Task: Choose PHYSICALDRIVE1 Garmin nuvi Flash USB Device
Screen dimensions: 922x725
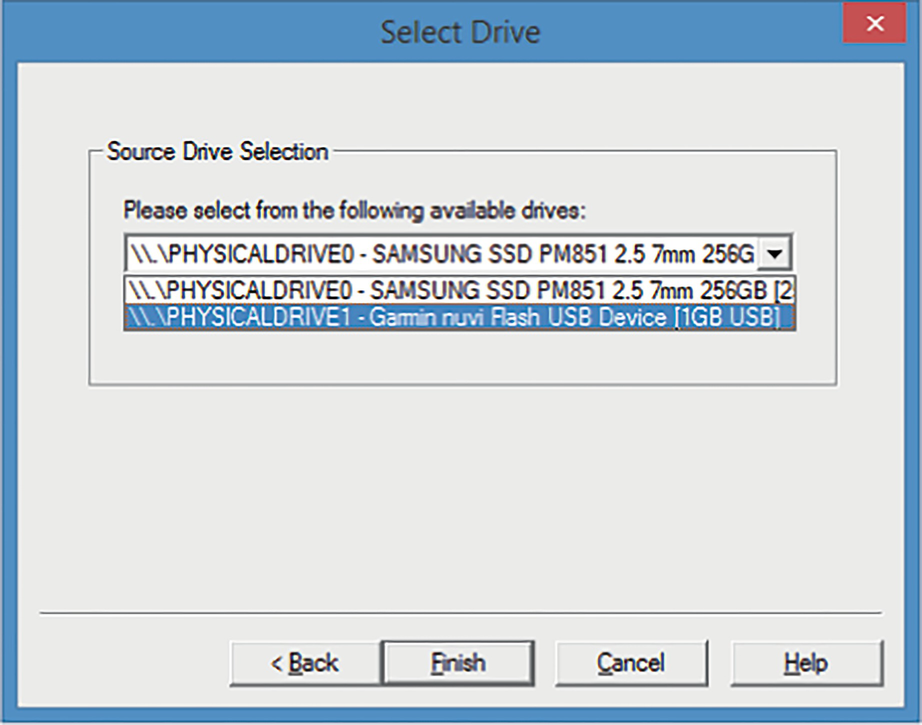Action: pyautogui.click(x=459, y=318)
